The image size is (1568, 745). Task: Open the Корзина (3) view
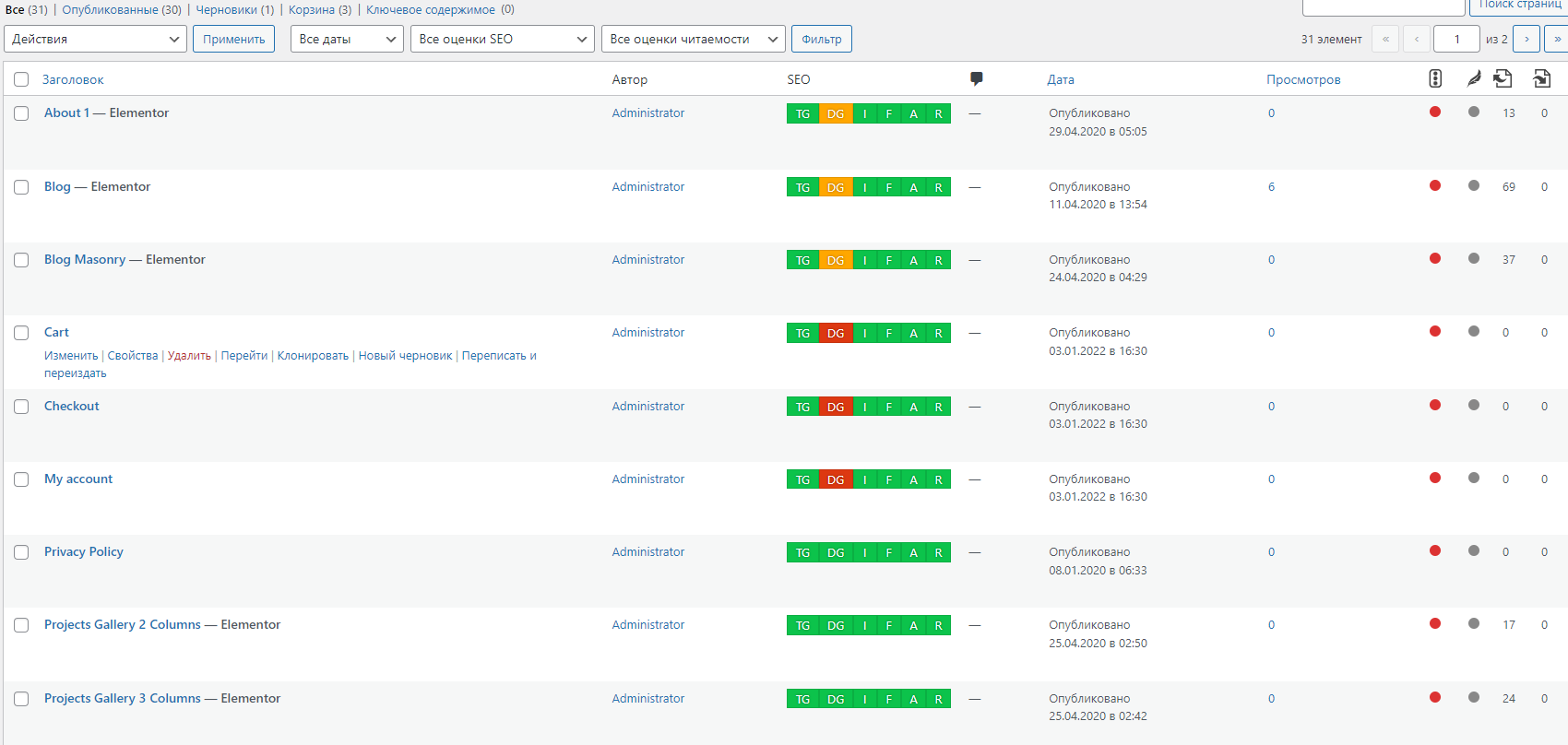(319, 9)
